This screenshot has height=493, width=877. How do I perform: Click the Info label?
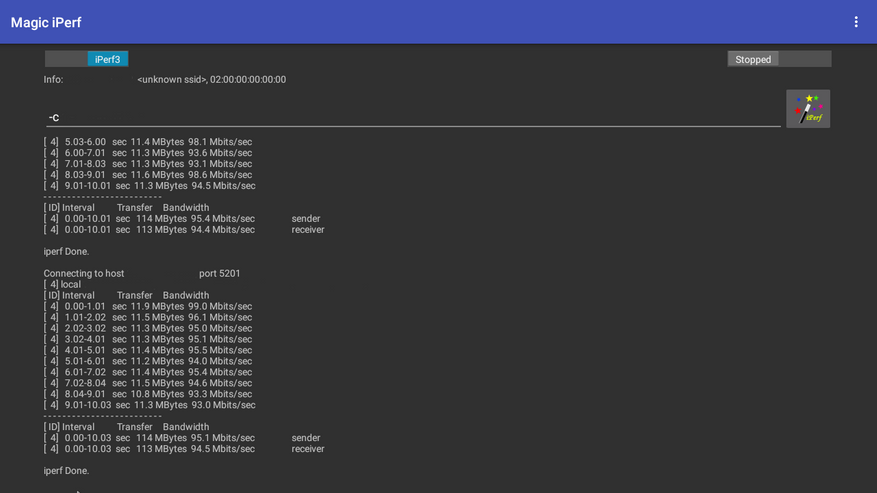(53, 80)
